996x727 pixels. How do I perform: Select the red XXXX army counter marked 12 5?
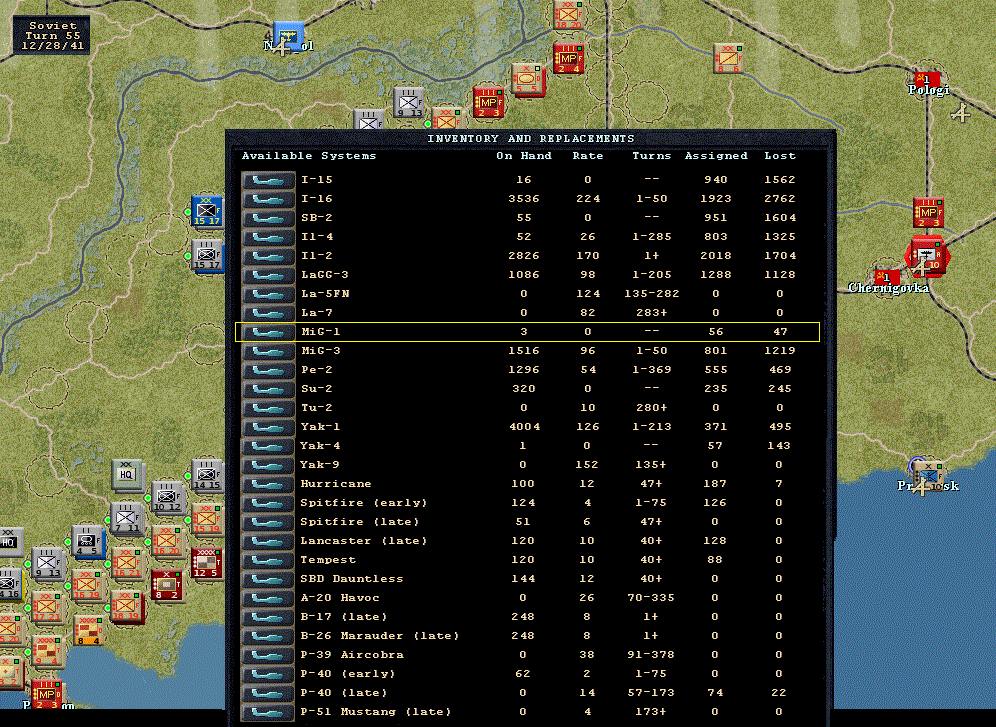tap(207, 563)
